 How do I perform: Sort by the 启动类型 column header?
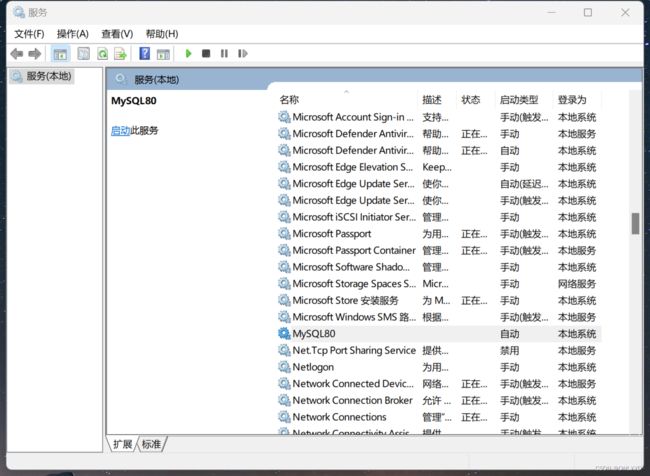coord(519,100)
